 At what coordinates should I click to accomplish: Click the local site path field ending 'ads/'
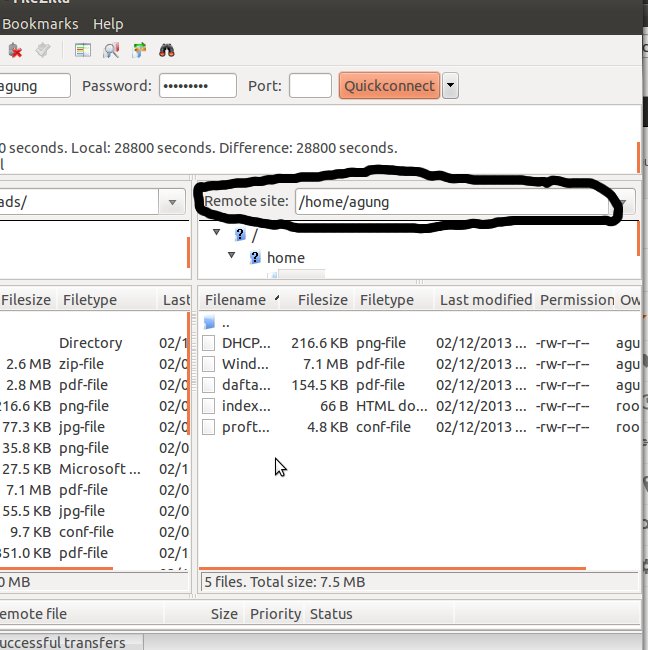coord(79,202)
